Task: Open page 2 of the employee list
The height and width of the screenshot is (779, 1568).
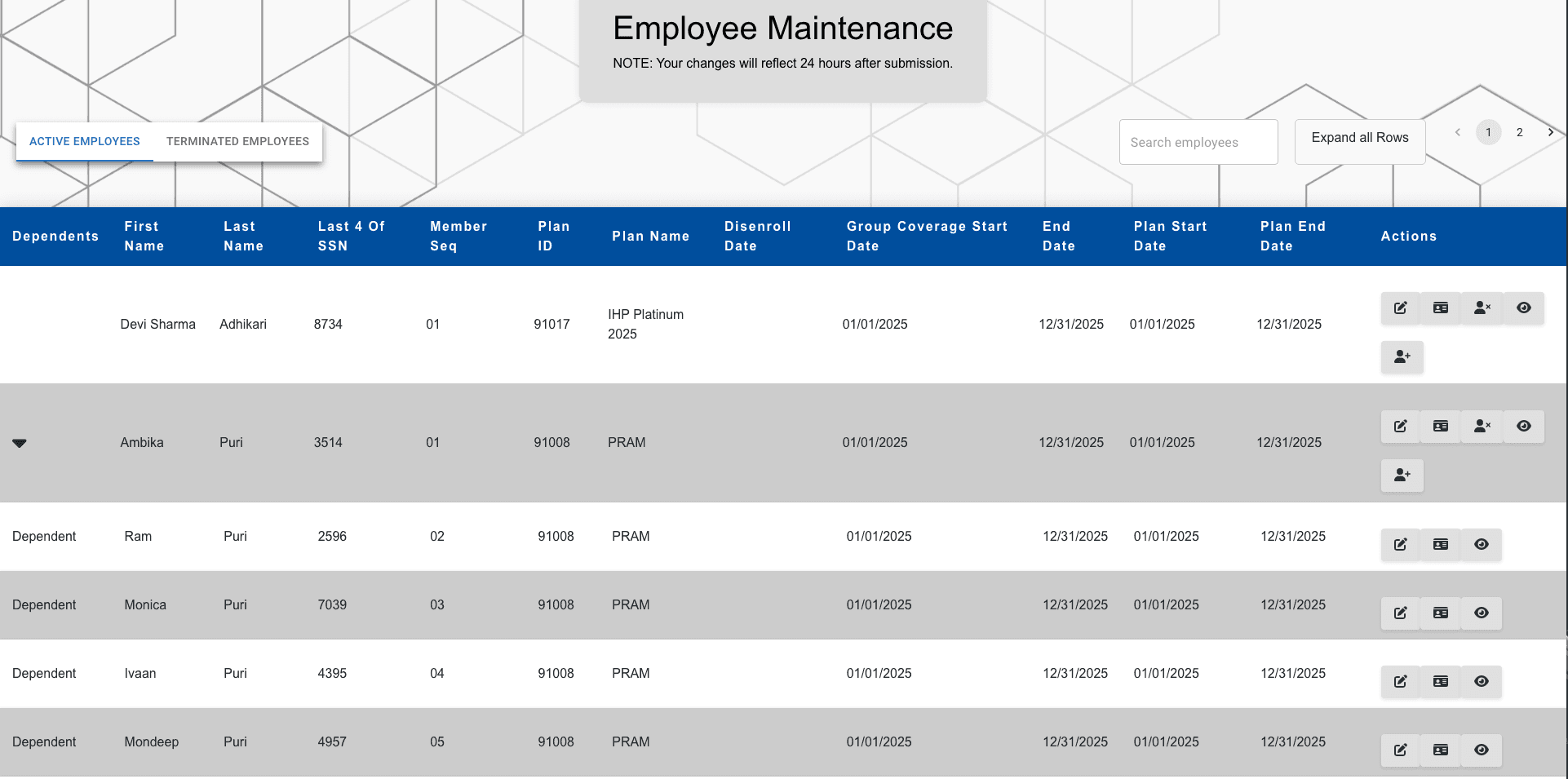Action: point(1519,131)
